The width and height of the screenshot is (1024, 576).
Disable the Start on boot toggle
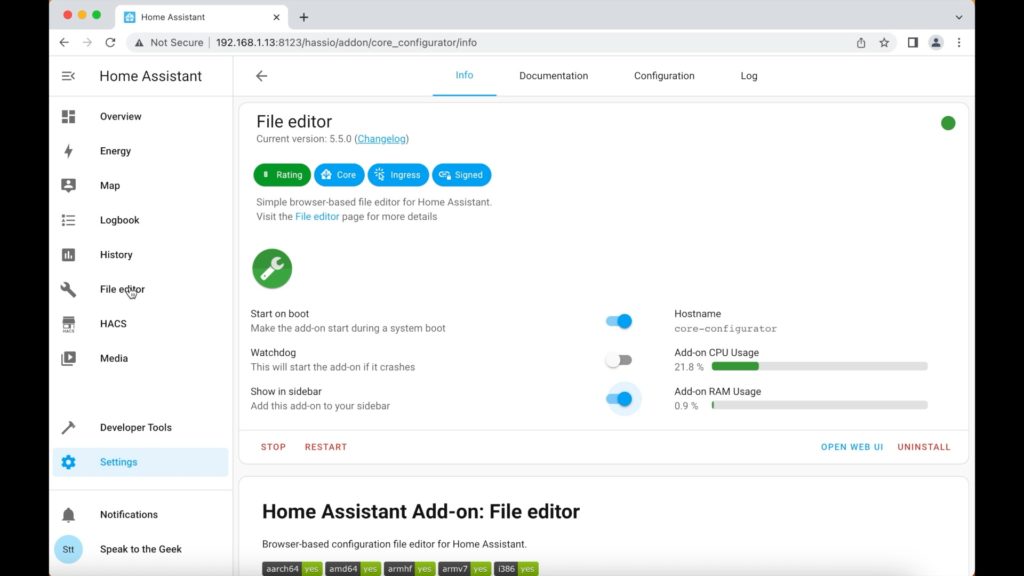point(618,321)
